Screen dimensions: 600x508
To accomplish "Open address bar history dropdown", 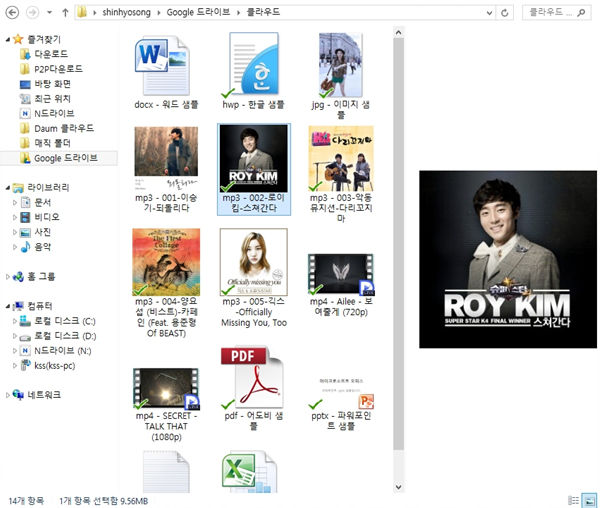I will 489,13.
